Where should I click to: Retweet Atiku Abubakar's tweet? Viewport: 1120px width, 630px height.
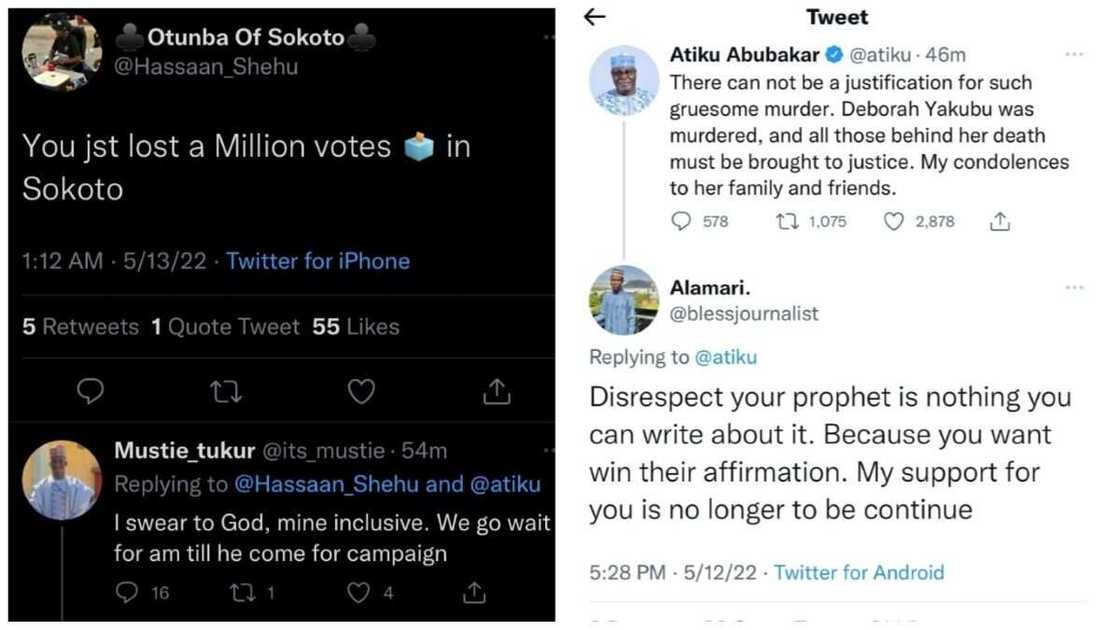click(x=786, y=222)
